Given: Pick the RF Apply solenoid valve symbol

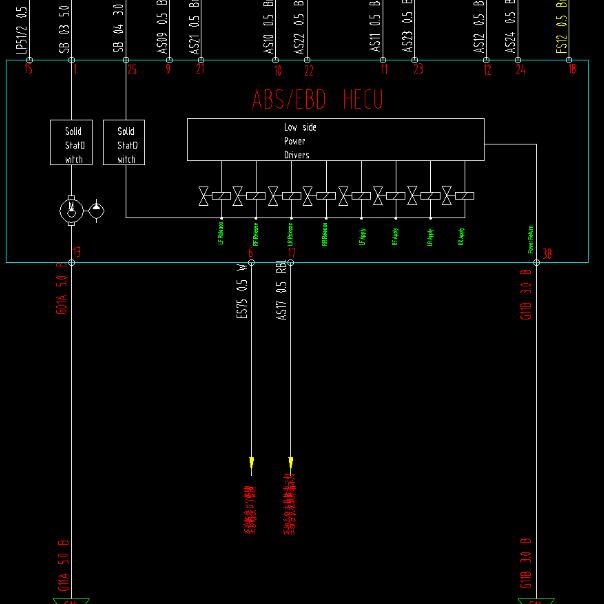Looking at the screenshot, I should pos(389,196).
